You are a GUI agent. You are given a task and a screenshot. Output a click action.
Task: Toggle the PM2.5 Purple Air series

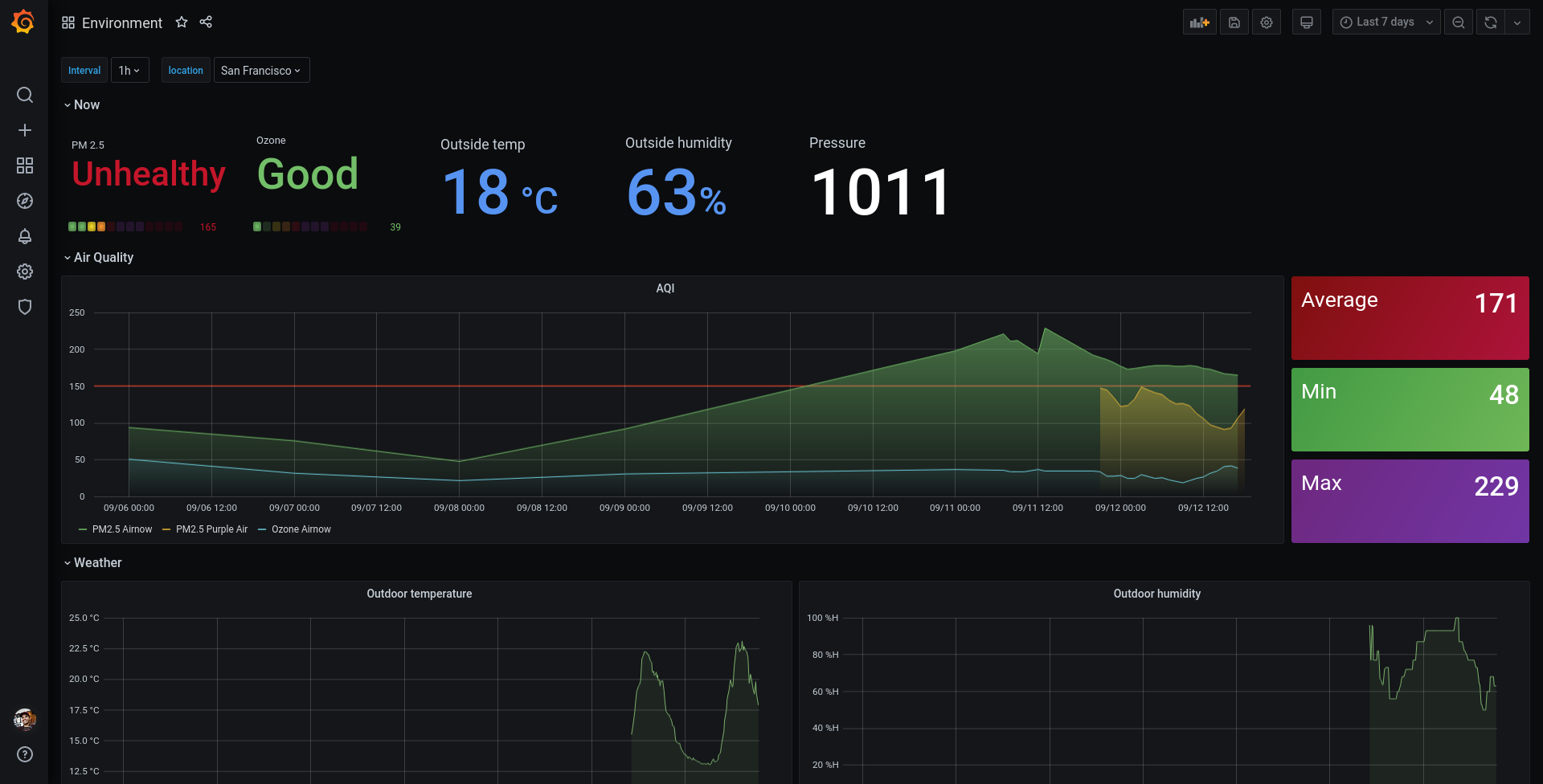click(x=212, y=529)
